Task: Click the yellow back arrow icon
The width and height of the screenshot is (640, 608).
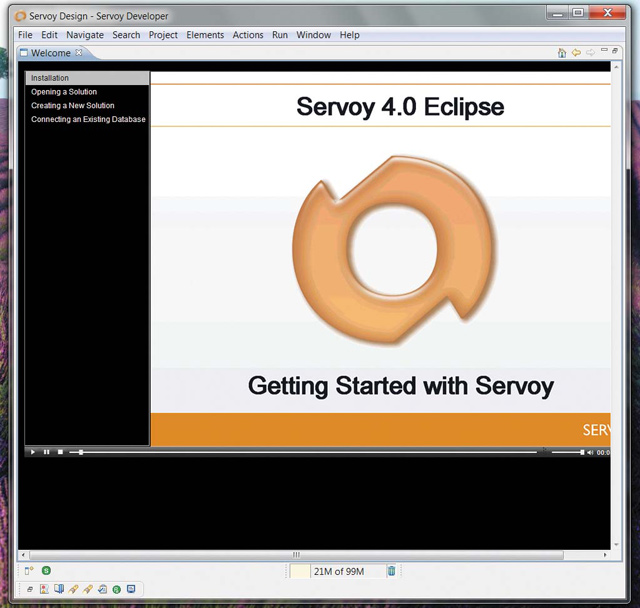Action: [576, 53]
